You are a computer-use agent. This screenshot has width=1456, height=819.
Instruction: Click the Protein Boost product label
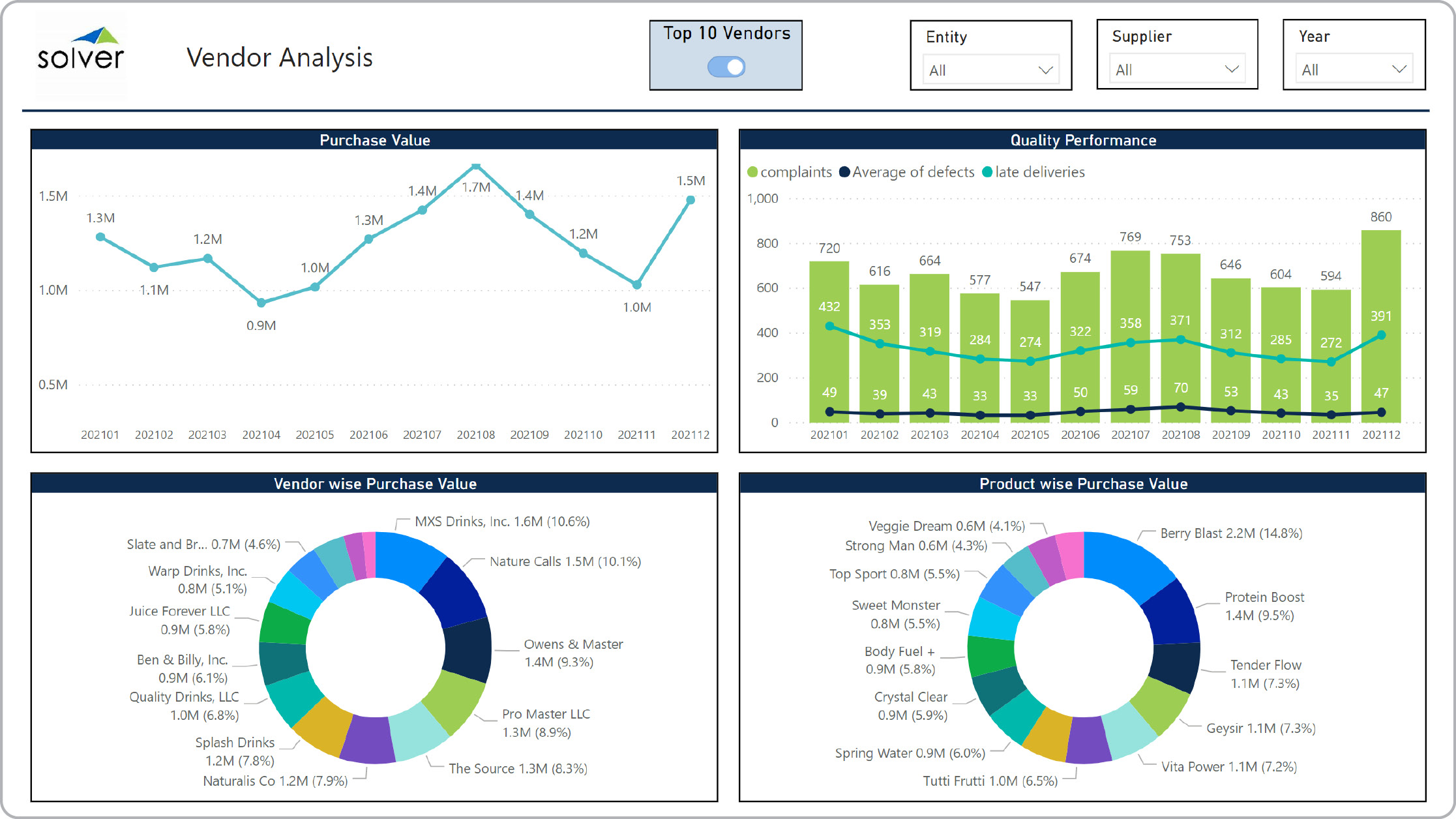point(1264,597)
